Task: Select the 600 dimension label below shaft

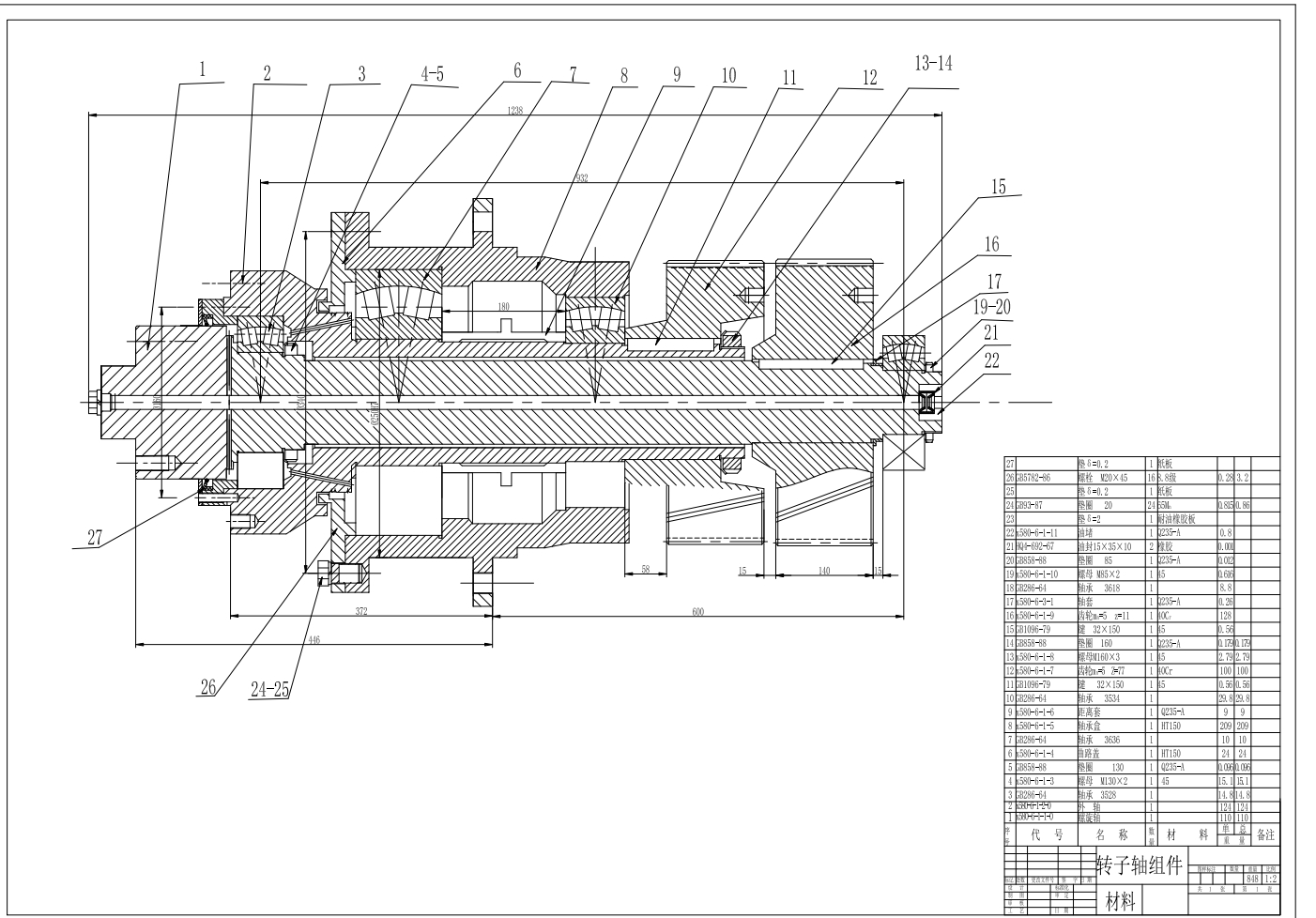Action: pyautogui.click(x=696, y=613)
